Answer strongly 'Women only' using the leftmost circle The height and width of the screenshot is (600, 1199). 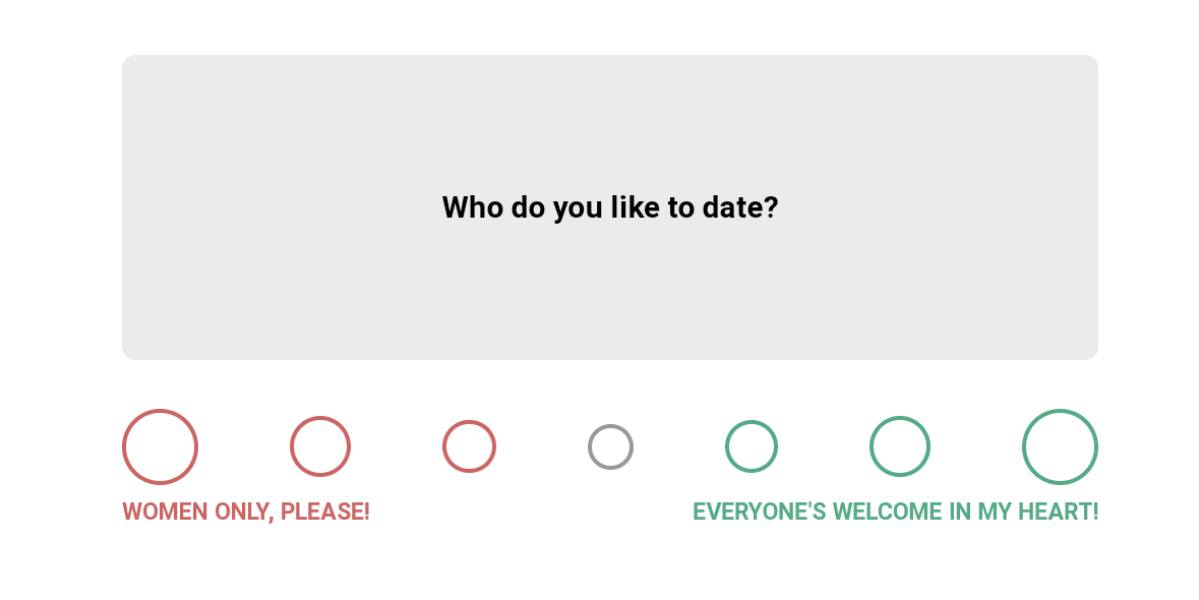coord(160,446)
